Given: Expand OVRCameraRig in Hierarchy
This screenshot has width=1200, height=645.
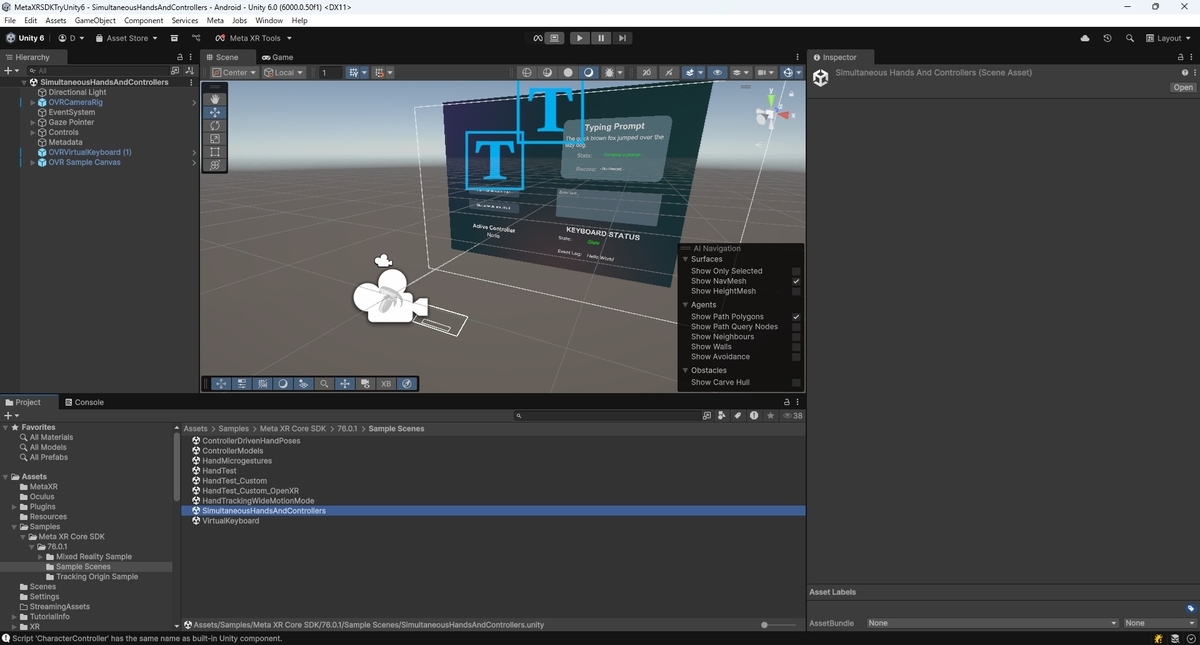Looking at the screenshot, I should (x=33, y=102).
